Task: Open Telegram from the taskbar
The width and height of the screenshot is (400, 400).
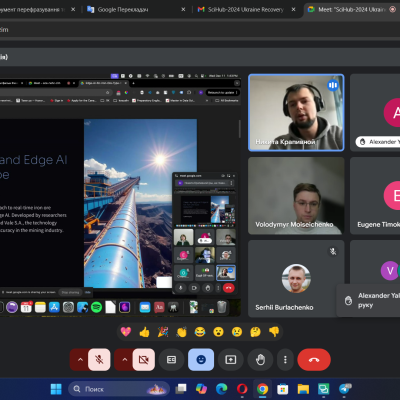Action: pos(345,389)
